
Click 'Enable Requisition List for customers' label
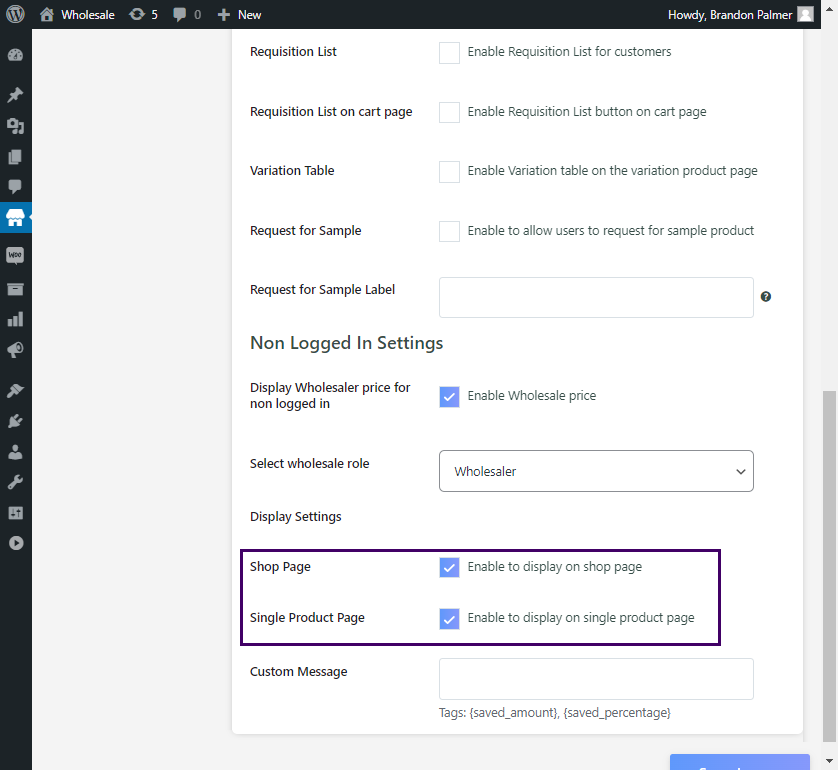point(569,51)
